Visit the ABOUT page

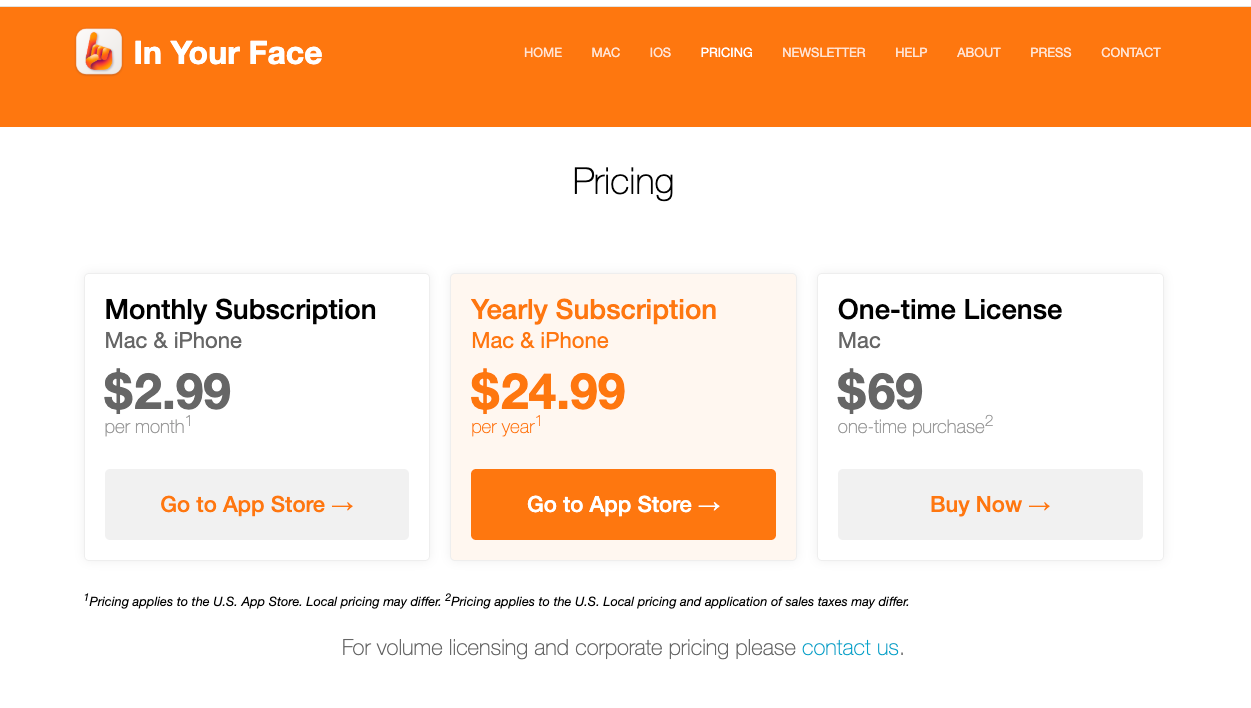979,53
